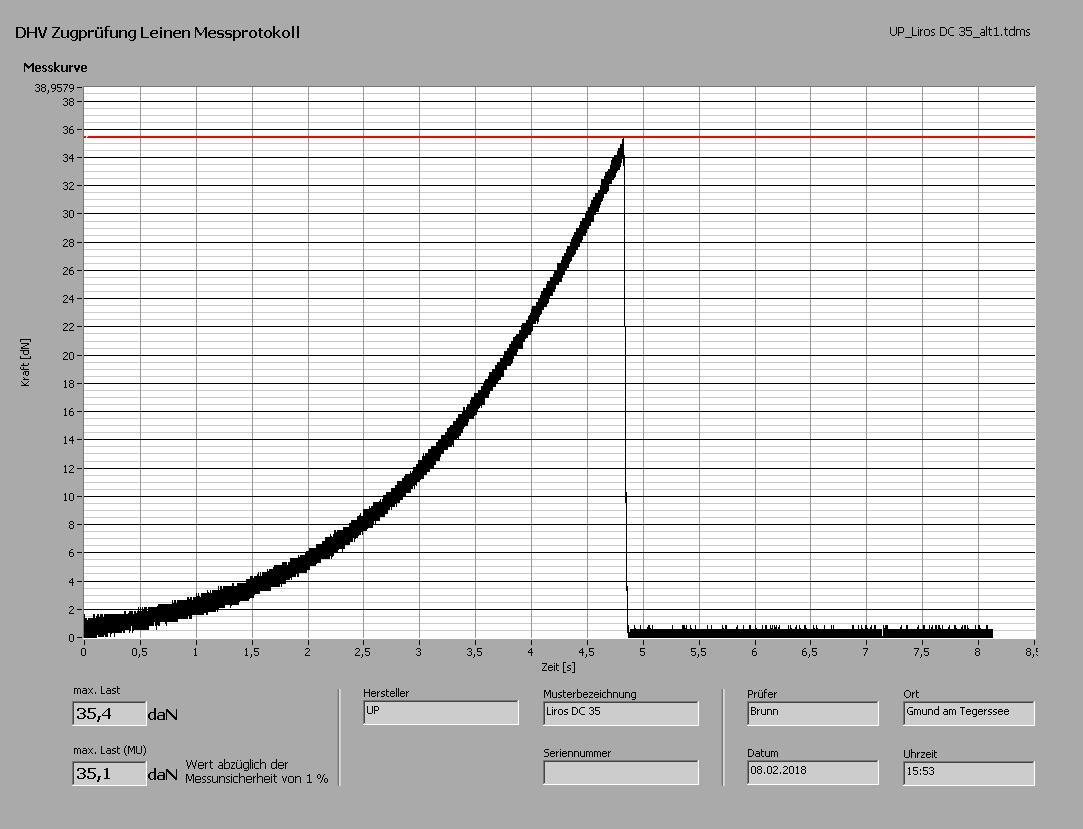Click the Prüfer label
The image size is (1083, 829).
(762, 694)
